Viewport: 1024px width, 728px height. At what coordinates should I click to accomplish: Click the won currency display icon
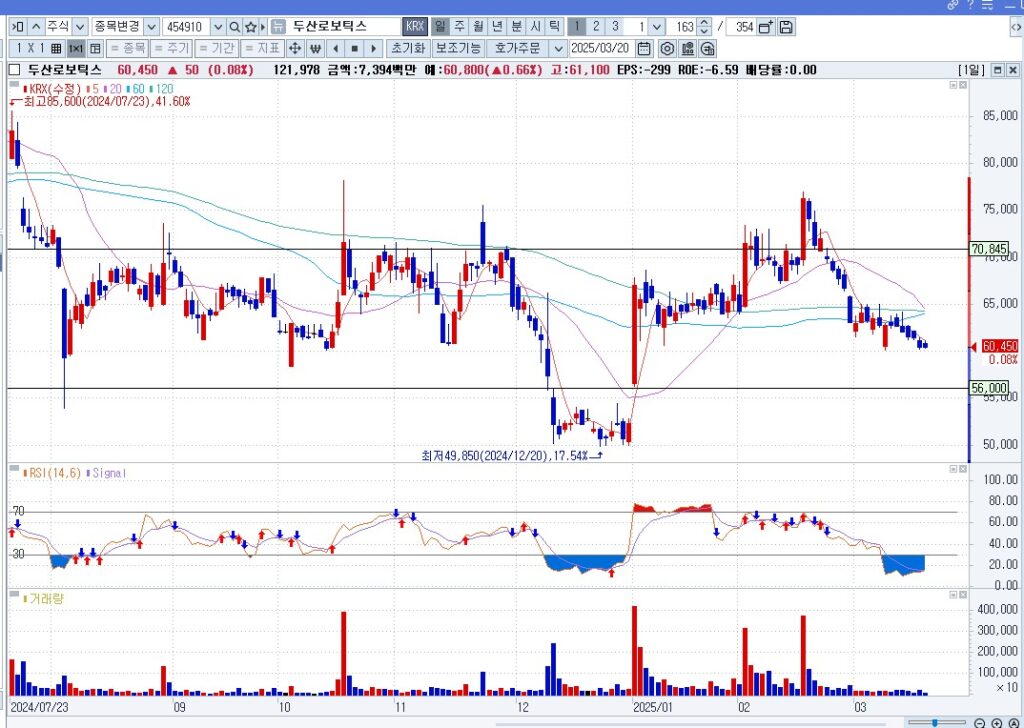(315, 48)
